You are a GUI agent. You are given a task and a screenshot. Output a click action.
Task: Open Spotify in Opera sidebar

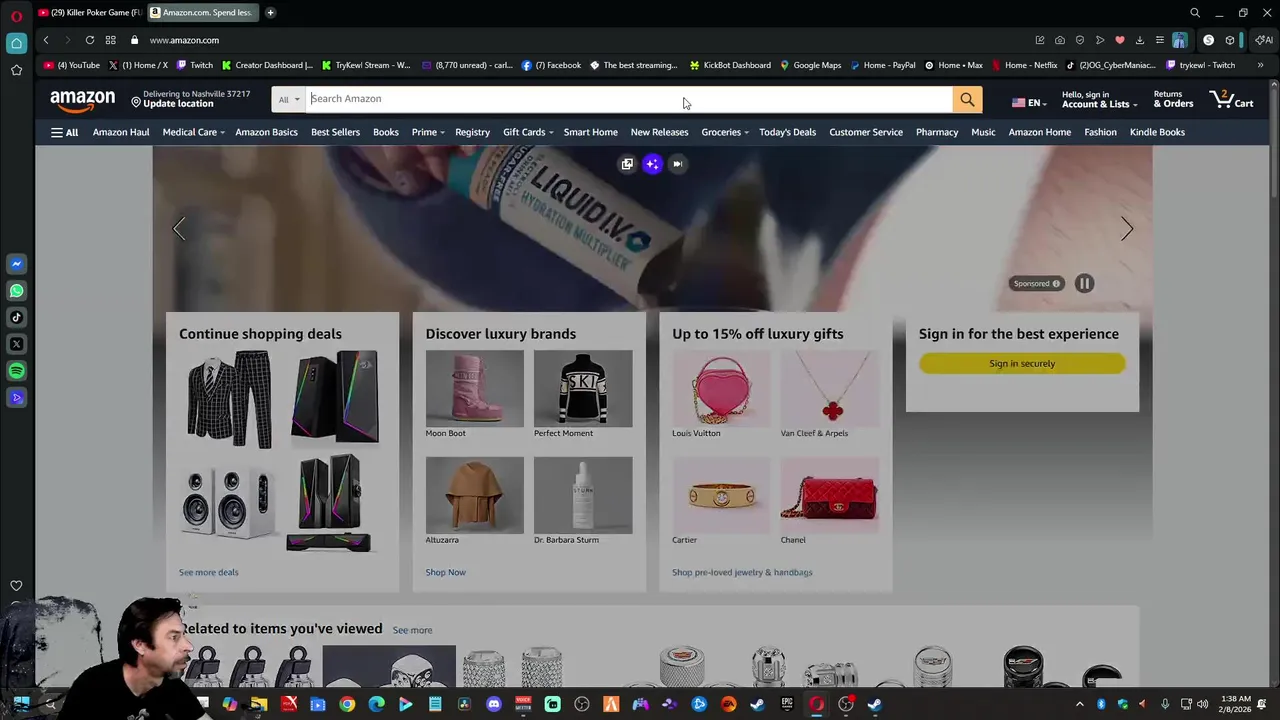(16, 371)
